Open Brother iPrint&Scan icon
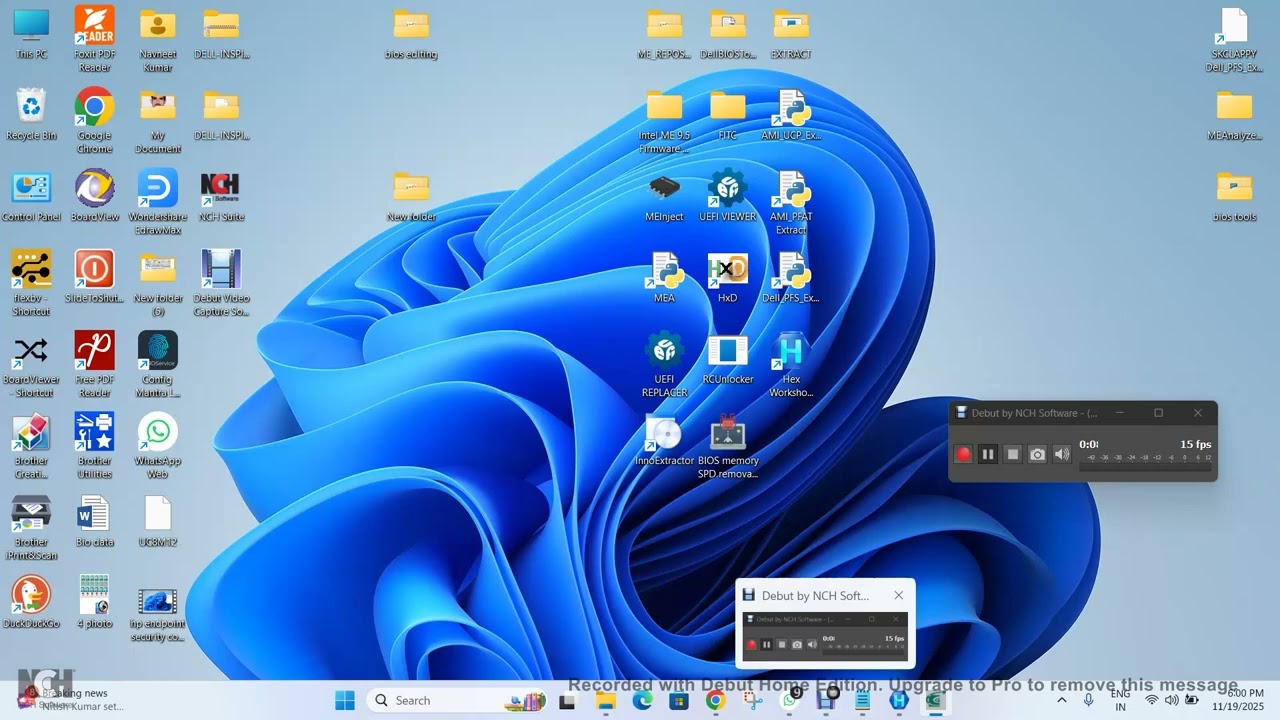The height and width of the screenshot is (720, 1280). coord(31,526)
